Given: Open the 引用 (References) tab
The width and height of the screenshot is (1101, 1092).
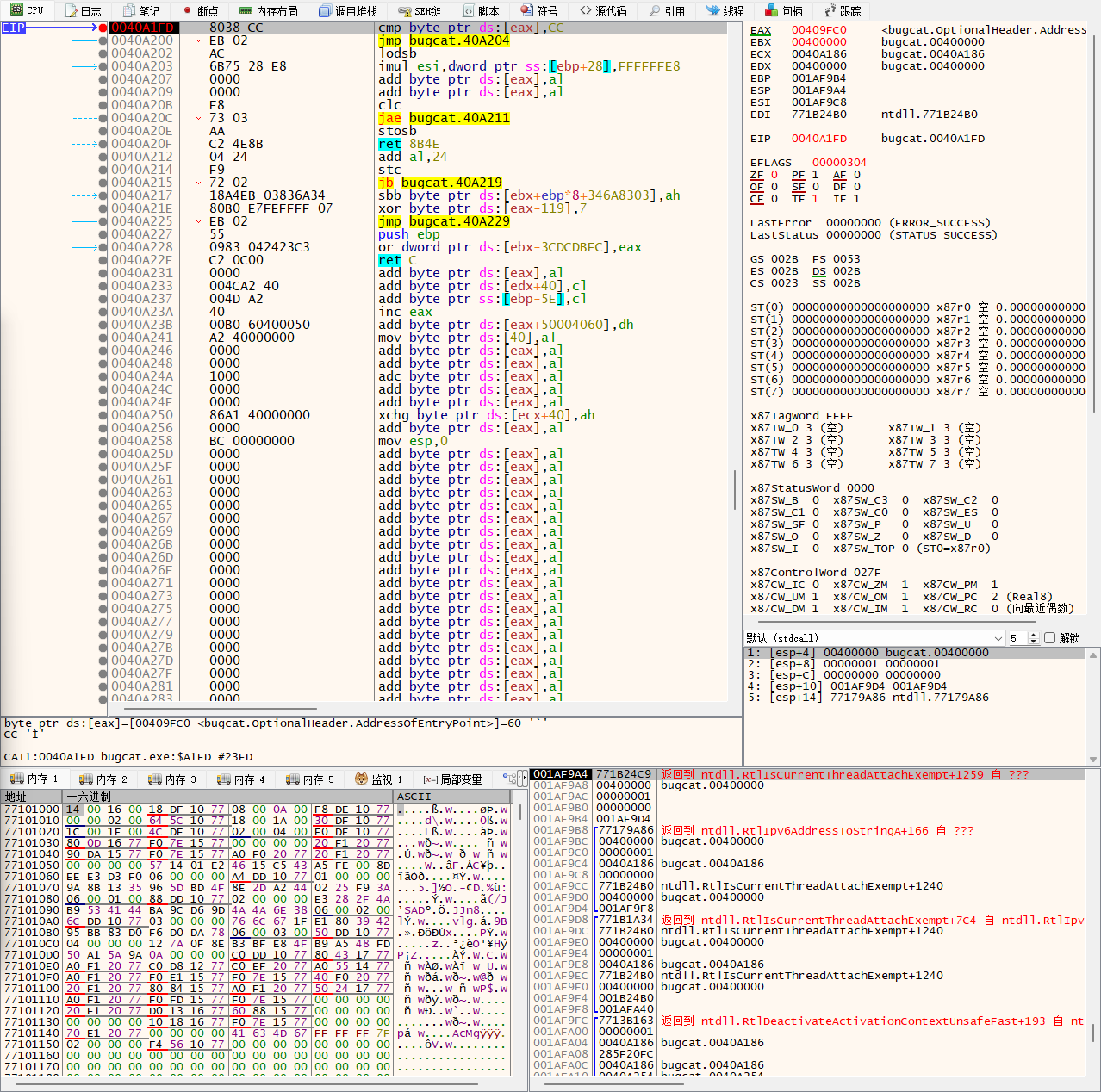Looking at the screenshot, I should [x=667, y=10].
